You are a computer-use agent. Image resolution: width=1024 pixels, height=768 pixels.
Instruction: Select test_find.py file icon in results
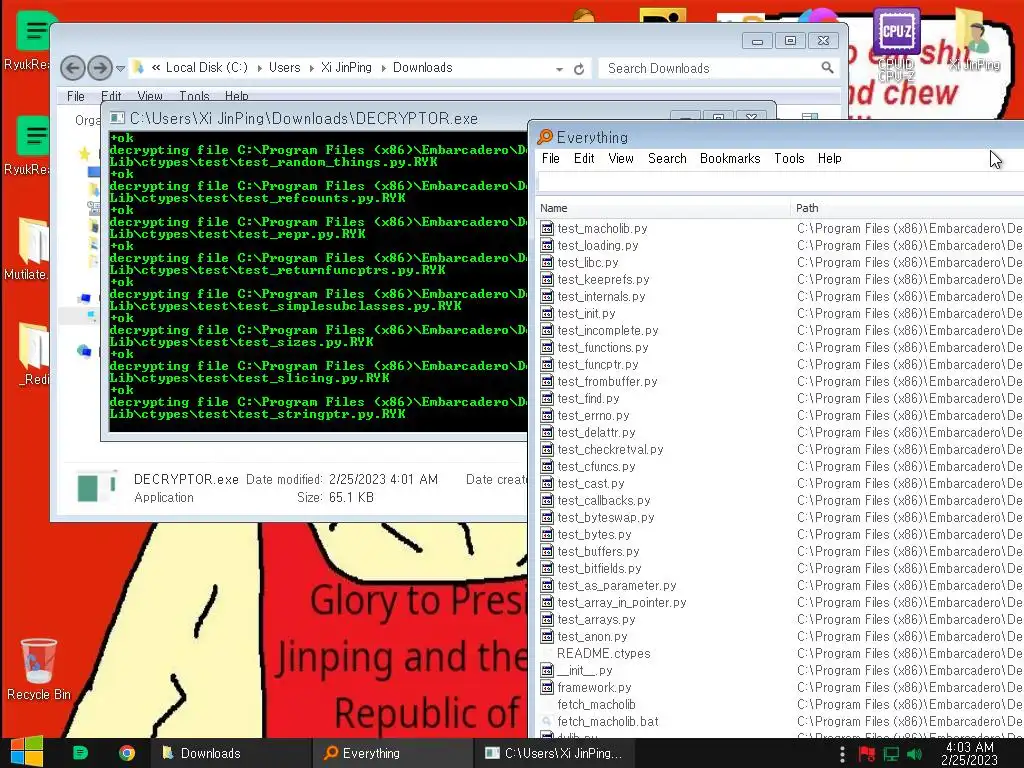point(547,398)
